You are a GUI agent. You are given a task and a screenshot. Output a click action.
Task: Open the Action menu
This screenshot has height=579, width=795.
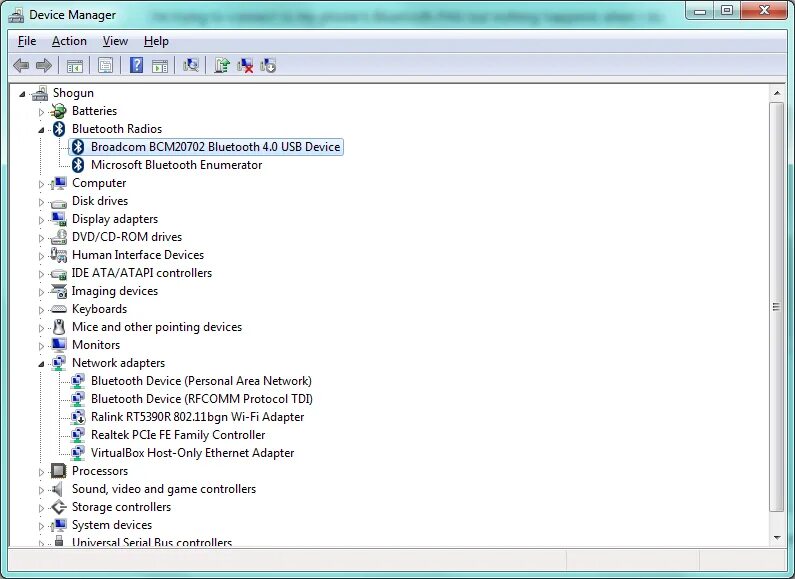(x=69, y=41)
